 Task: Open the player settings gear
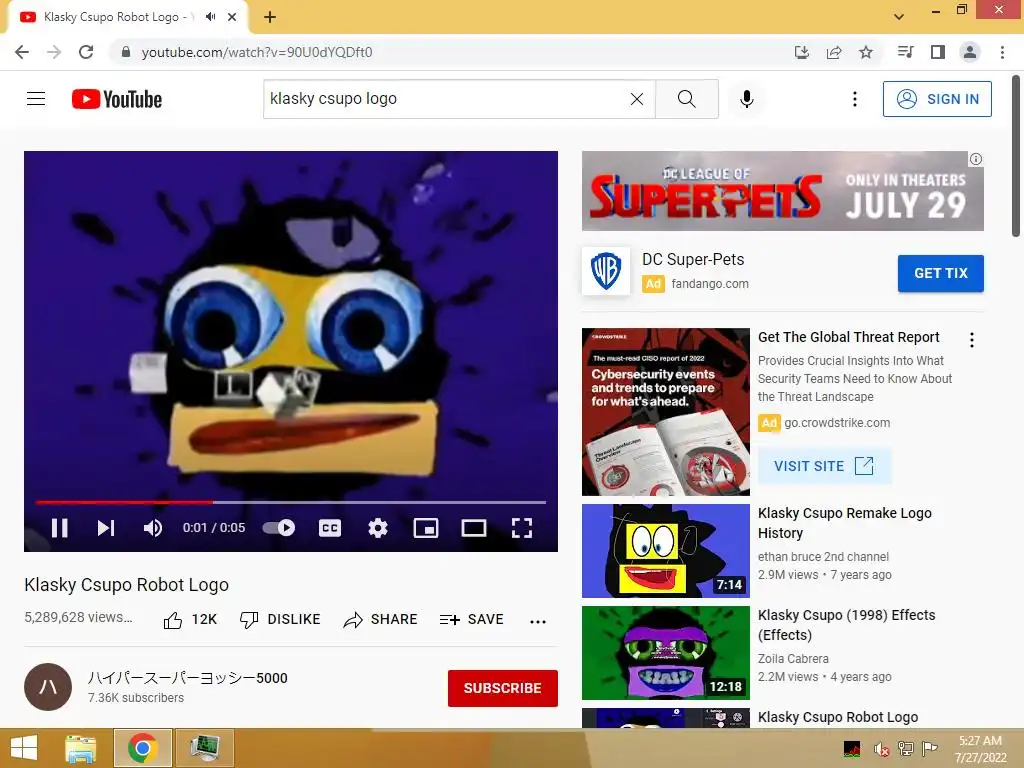tap(377, 528)
